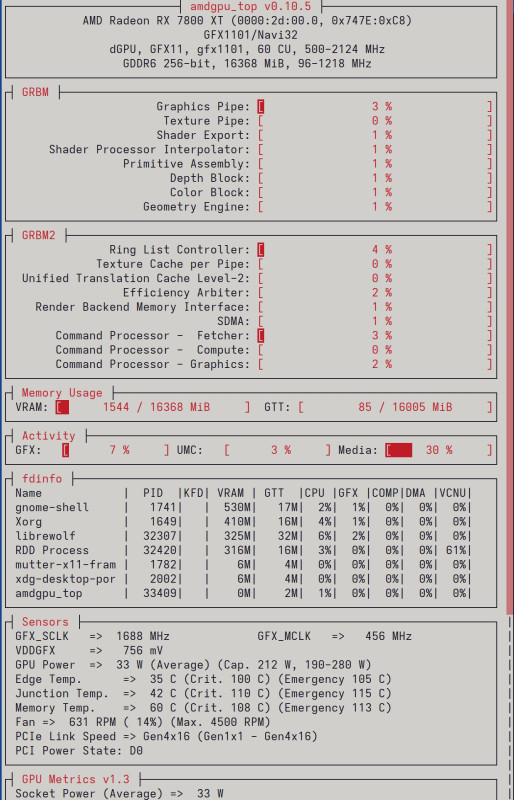Click the Depth Block row
This screenshot has width=514, height=800.
331,178
